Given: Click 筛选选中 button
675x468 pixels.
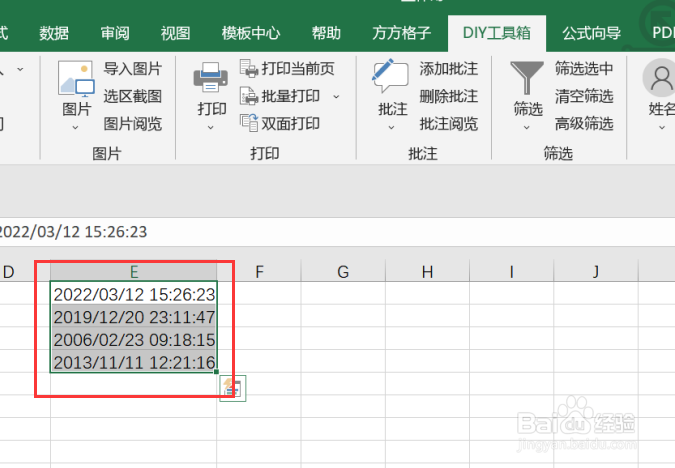Looking at the screenshot, I should pyautogui.click(x=584, y=68).
